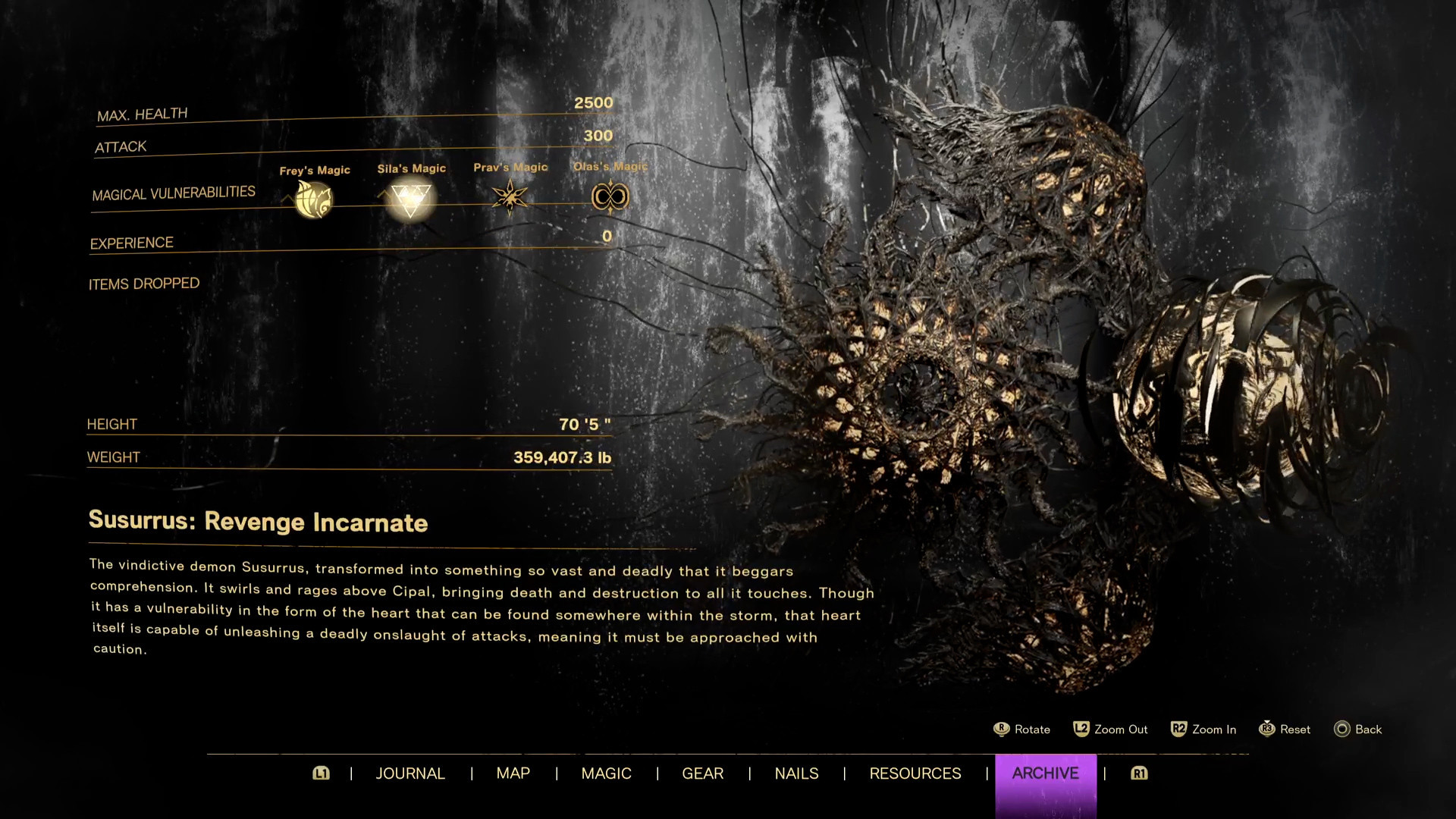Click the weight value 359,407.3 lb
Screen dimensions: 1456x819
(562, 457)
